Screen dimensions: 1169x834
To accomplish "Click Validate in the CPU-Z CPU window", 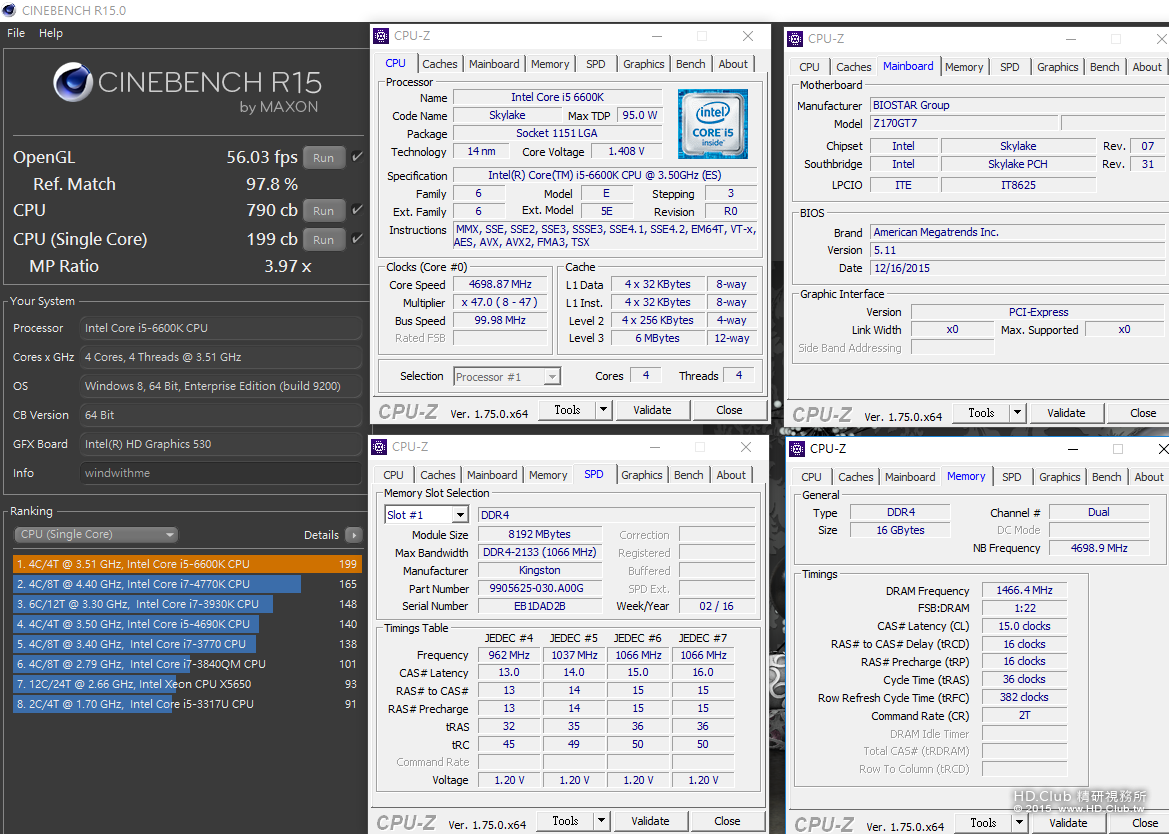I will [x=652, y=410].
